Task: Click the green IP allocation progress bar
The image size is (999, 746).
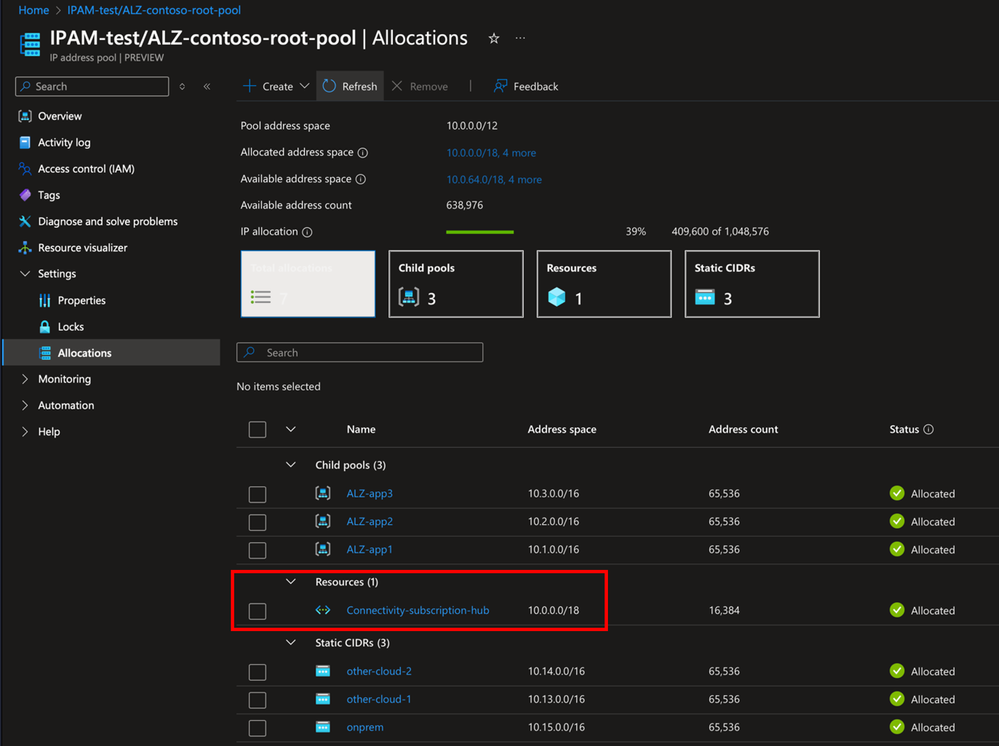Action: (x=480, y=232)
